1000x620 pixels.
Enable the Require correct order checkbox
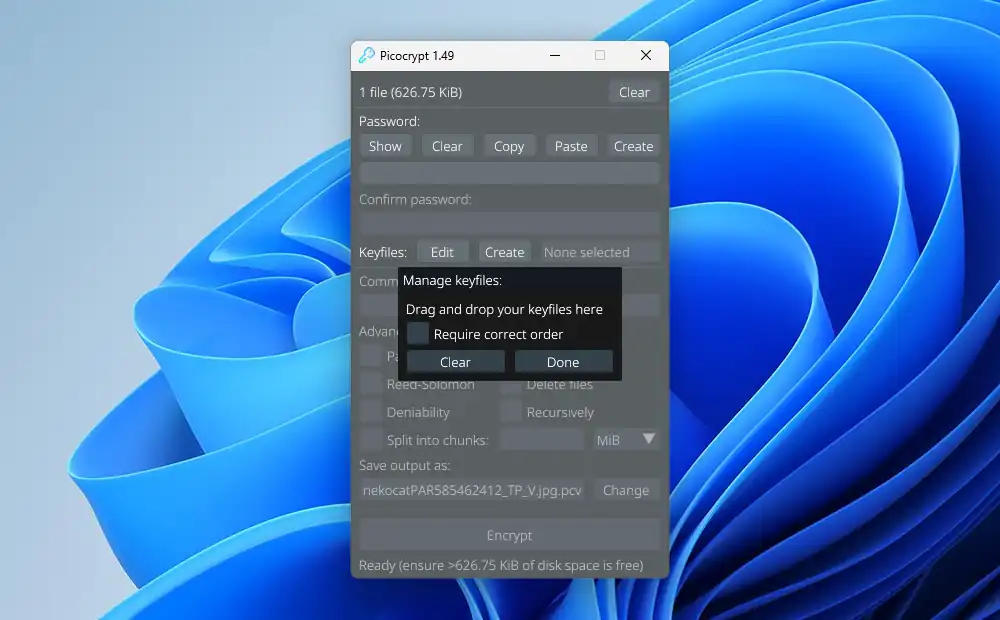[x=418, y=334]
